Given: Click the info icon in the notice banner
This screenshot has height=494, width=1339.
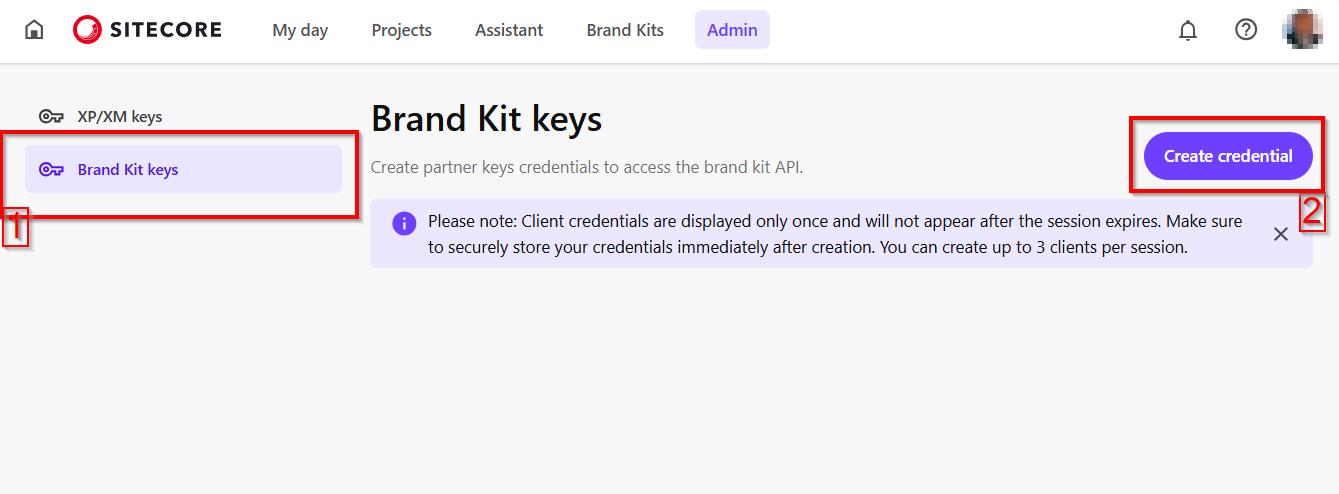Looking at the screenshot, I should pyautogui.click(x=404, y=222).
